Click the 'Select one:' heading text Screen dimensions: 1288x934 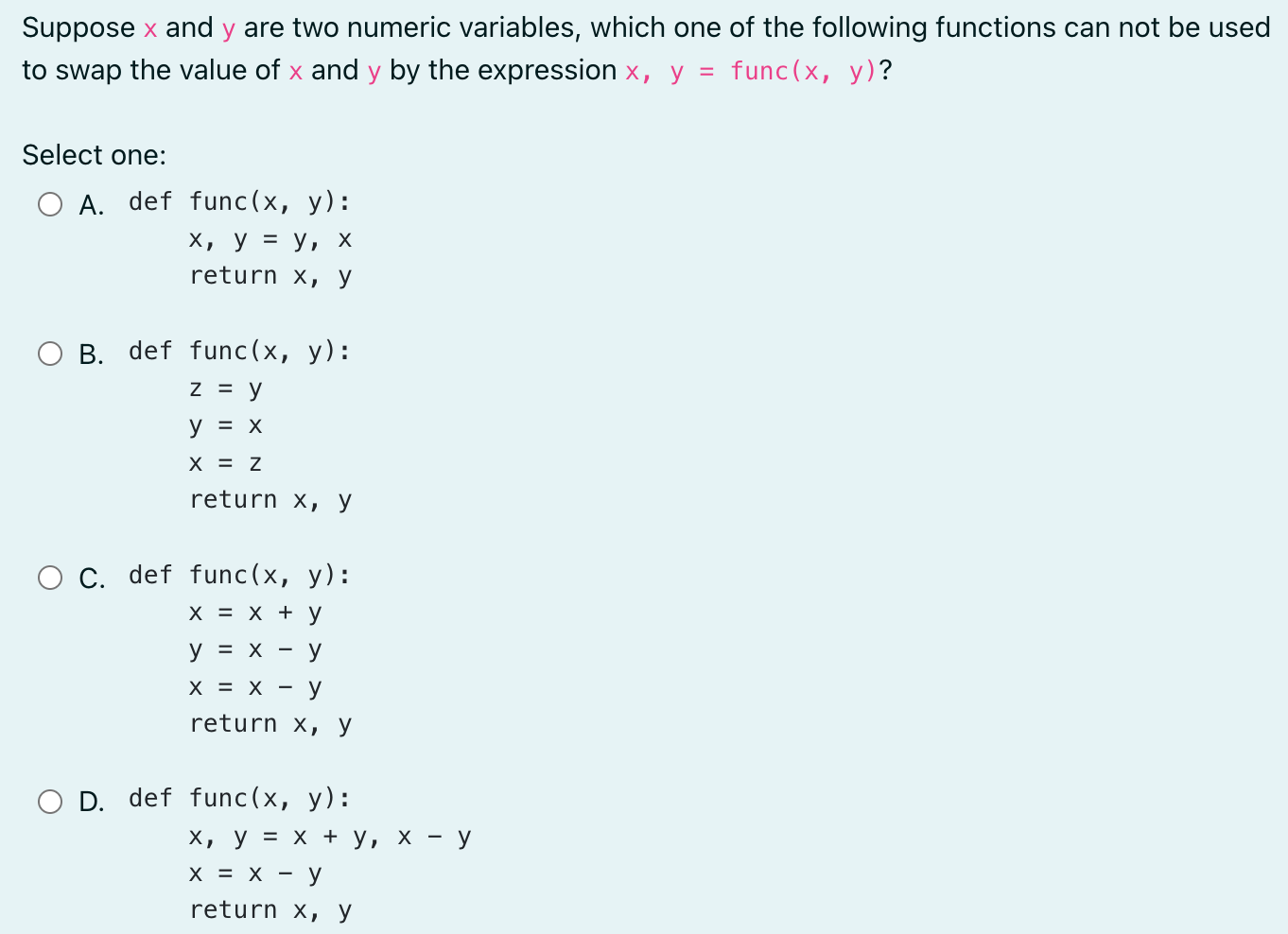point(95,154)
